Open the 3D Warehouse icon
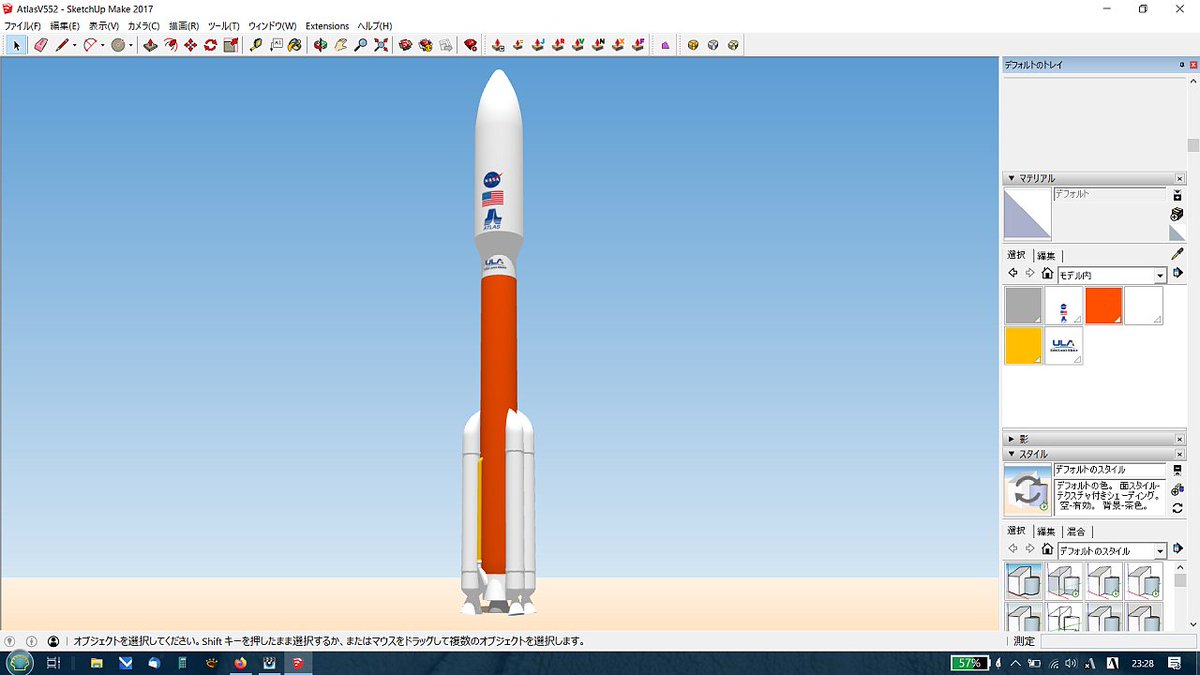Viewport: 1200px width, 675px height. pyautogui.click(x=406, y=45)
